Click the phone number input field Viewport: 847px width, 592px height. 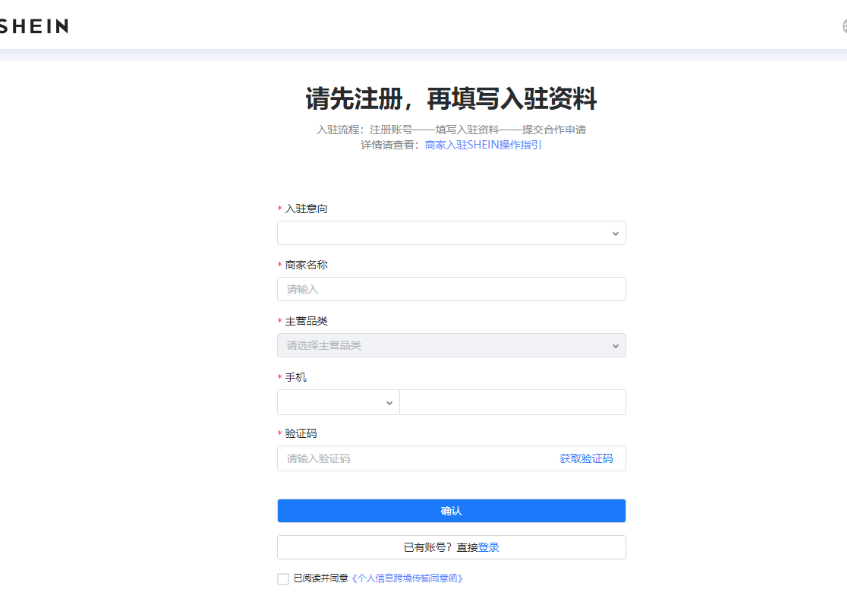click(513, 402)
